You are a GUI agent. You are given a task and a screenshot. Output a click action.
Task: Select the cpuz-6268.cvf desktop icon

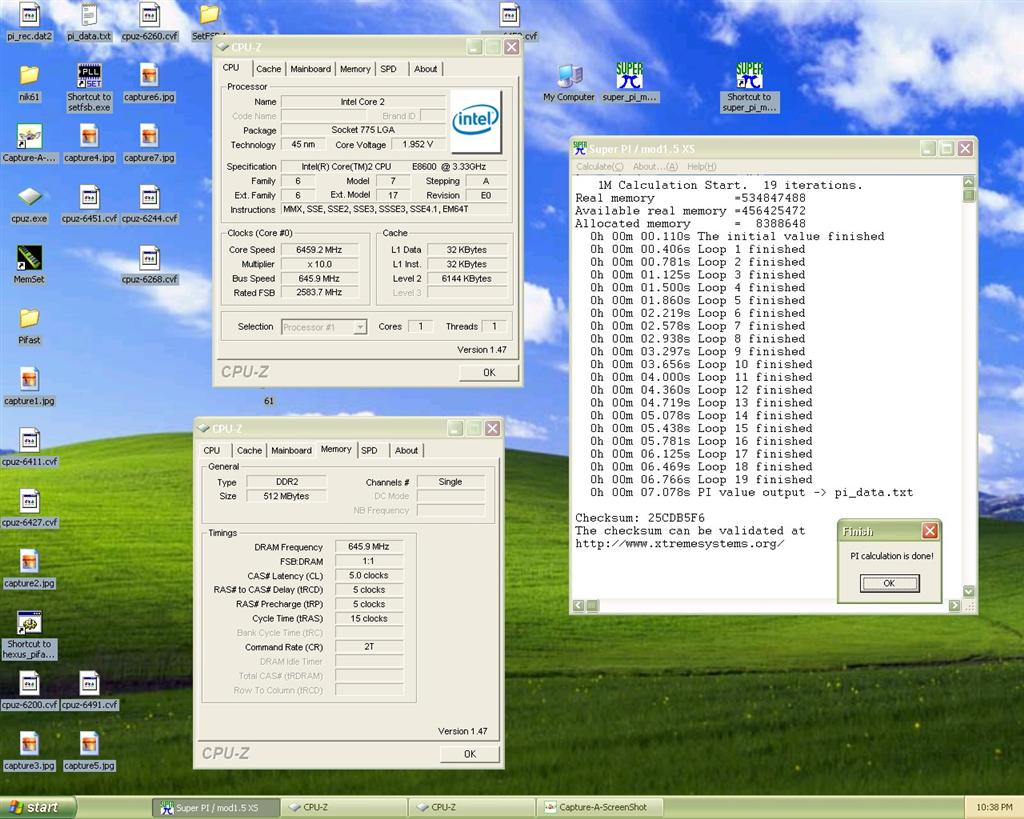[150, 265]
